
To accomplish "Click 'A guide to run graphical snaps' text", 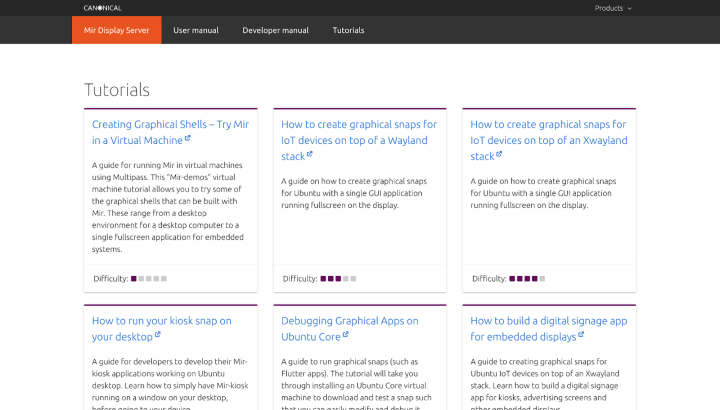I will pos(356,384).
